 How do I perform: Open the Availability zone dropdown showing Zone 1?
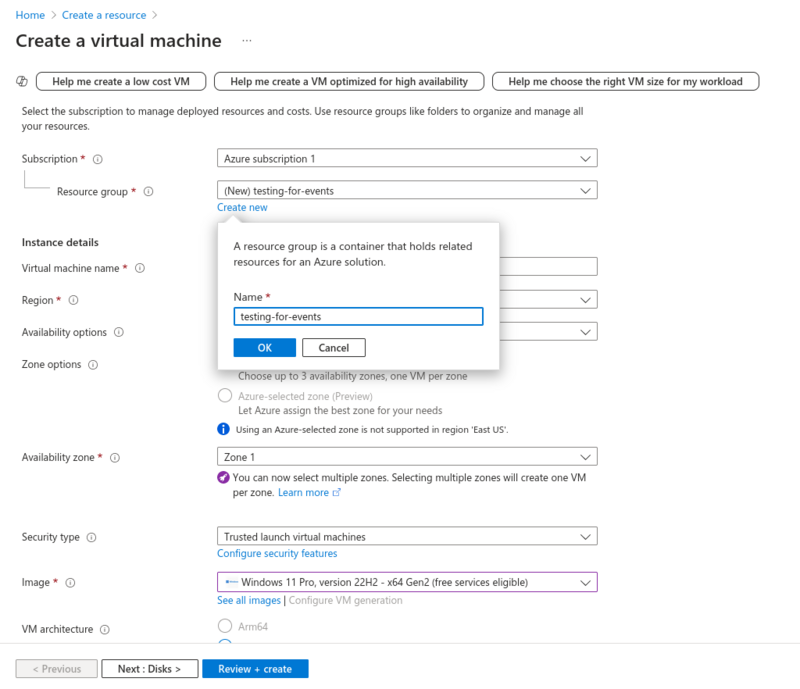click(x=407, y=457)
